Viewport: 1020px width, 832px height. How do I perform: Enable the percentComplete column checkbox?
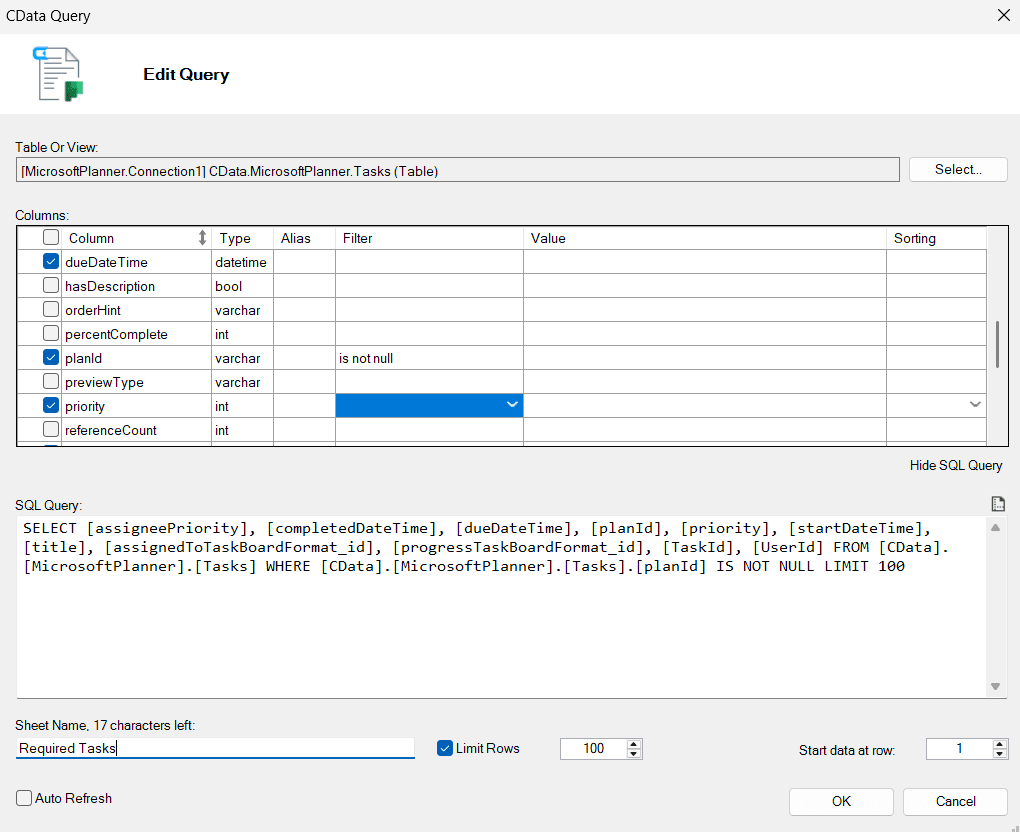51,334
